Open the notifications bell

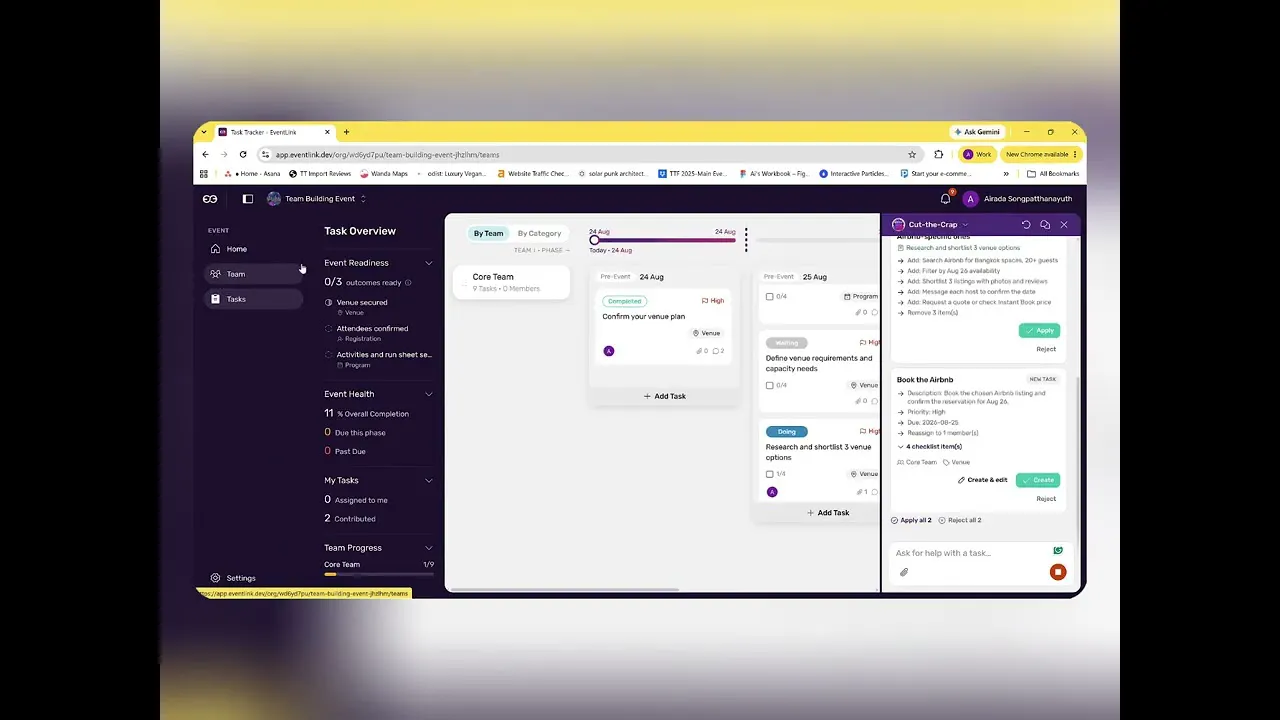[x=945, y=199]
